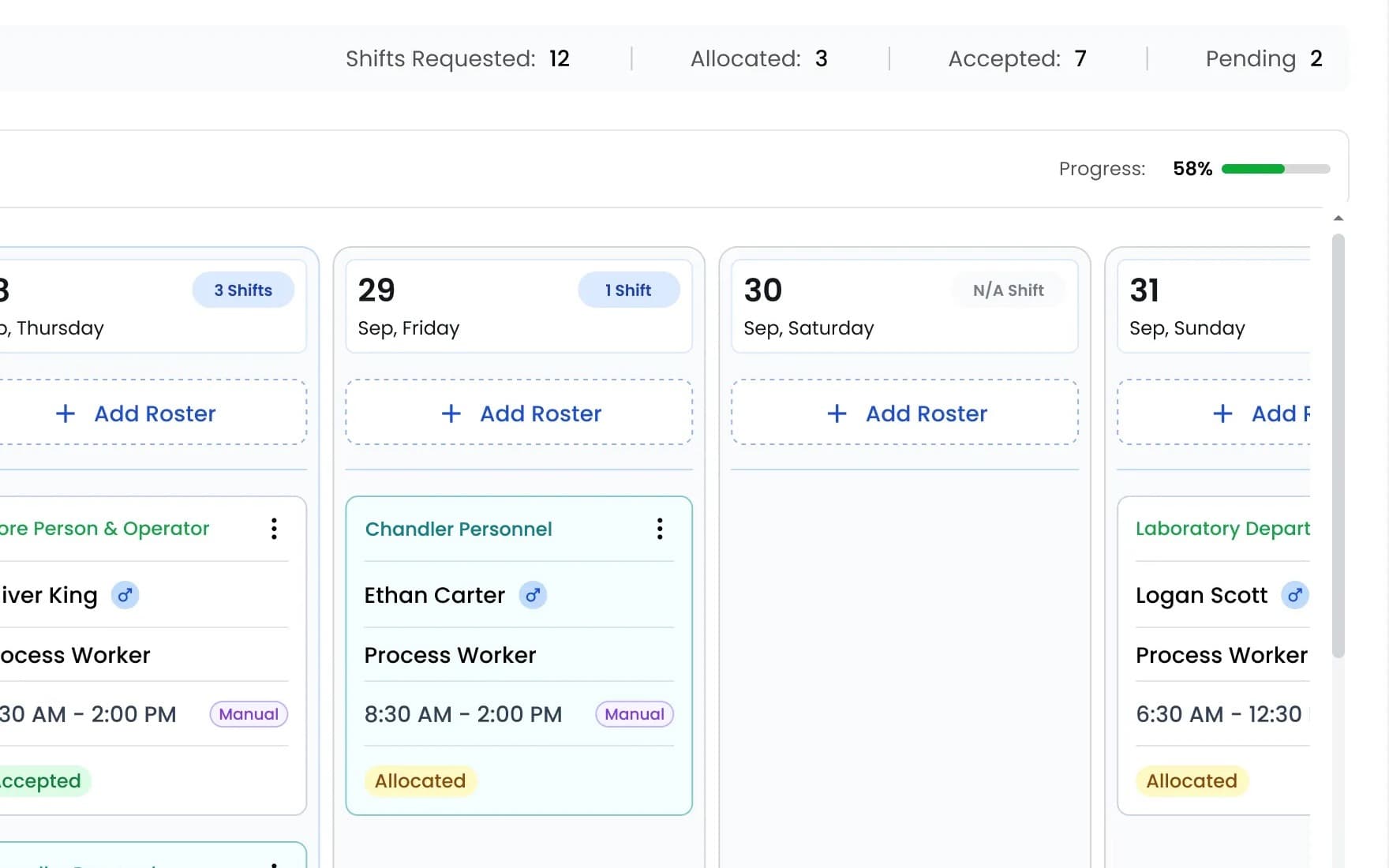Screen dimensions: 1389x868
Task: Click Process Worker on Logan Scott's card
Action: (x=1222, y=655)
